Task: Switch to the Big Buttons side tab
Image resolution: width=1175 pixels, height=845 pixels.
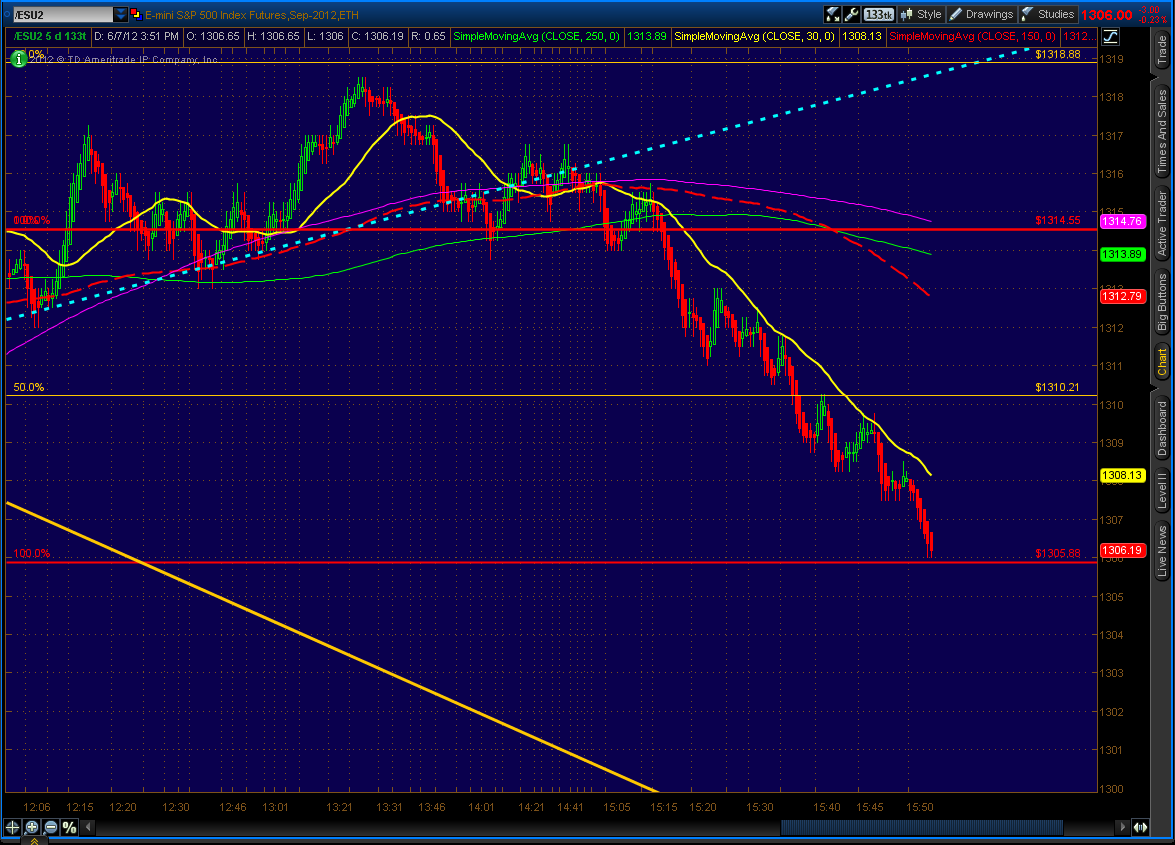Action: click(x=1162, y=302)
